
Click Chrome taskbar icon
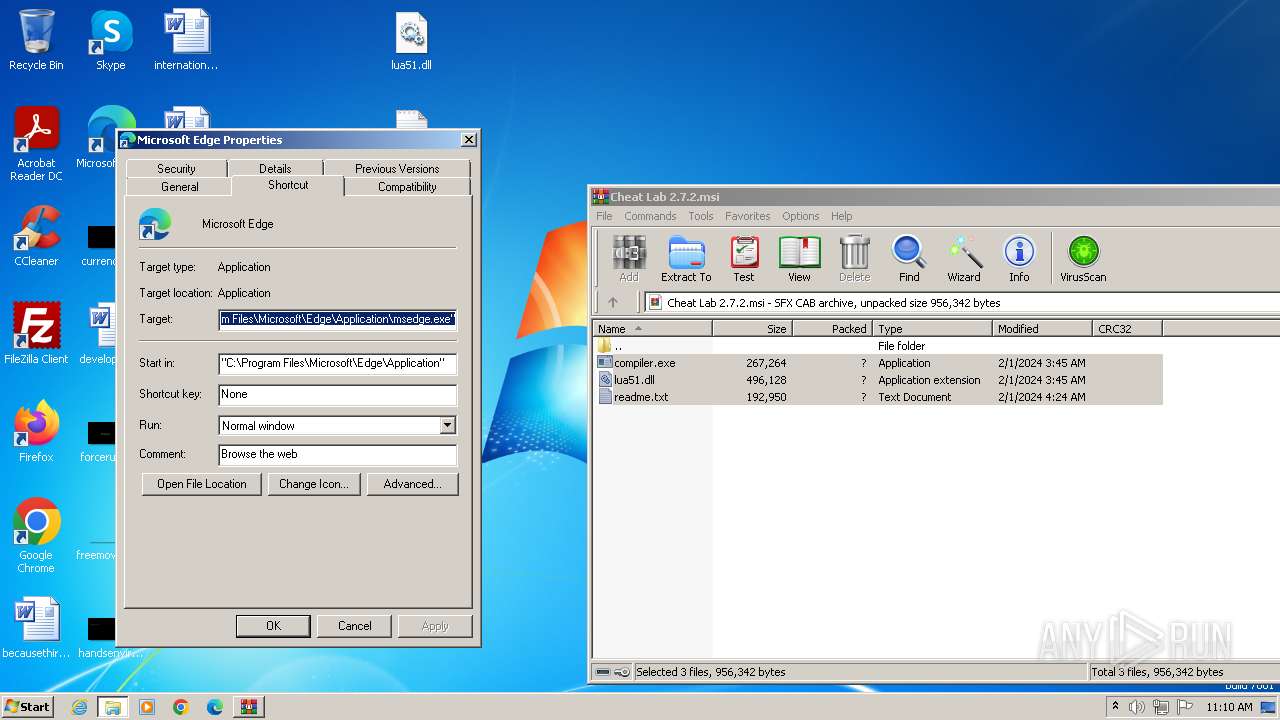click(181, 707)
